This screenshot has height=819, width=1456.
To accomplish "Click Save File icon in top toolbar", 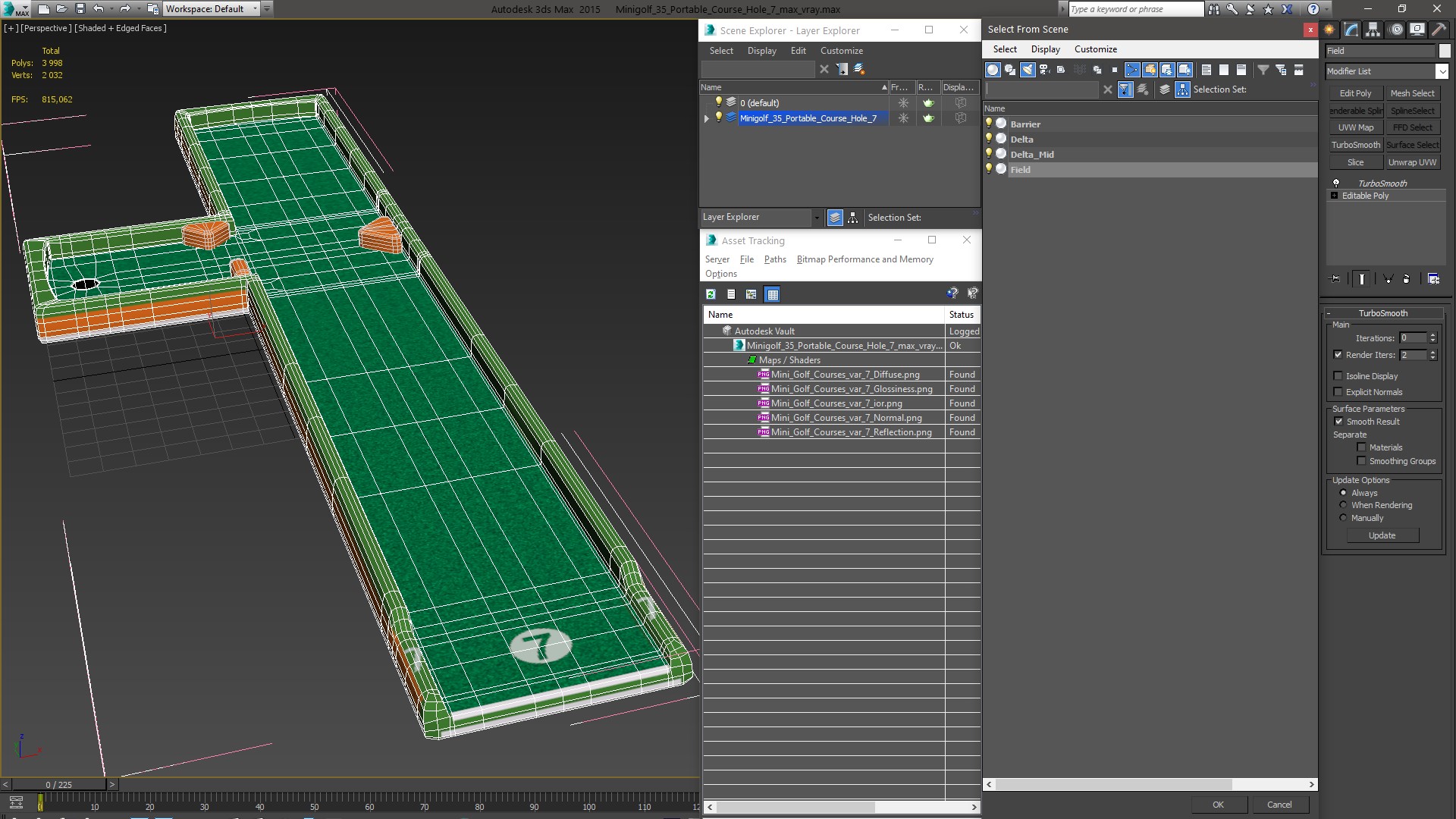I will 80,9.
